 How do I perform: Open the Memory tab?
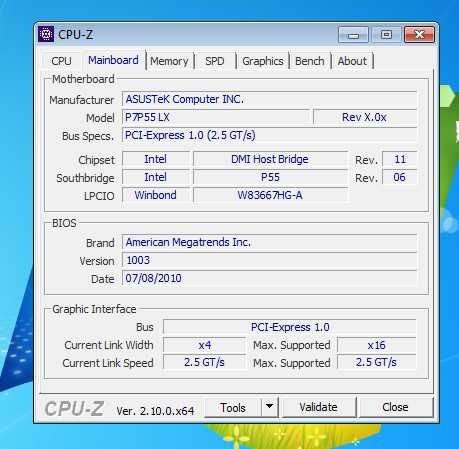click(169, 61)
